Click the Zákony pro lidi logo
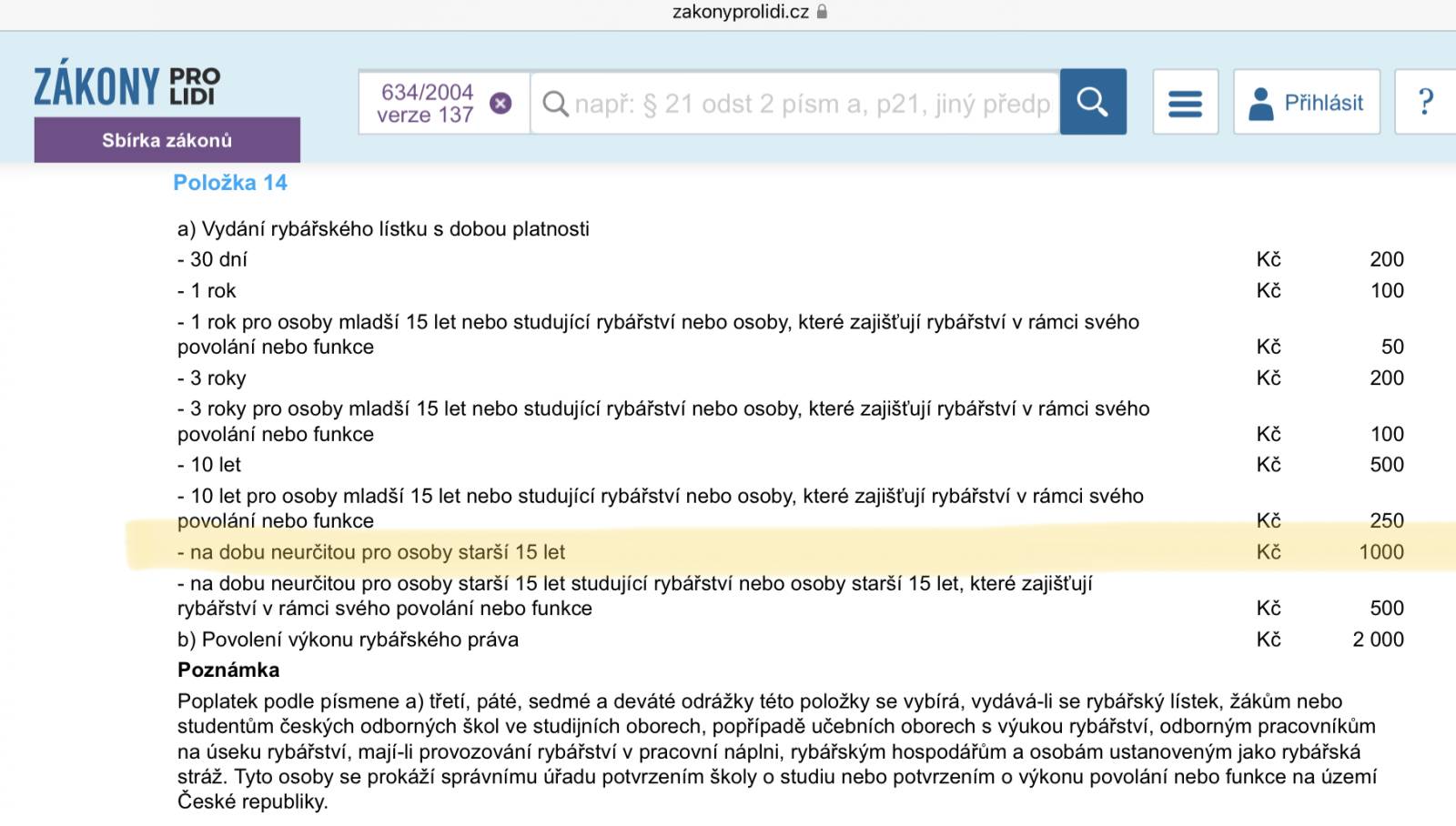1456x826 pixels. (127, 85)
